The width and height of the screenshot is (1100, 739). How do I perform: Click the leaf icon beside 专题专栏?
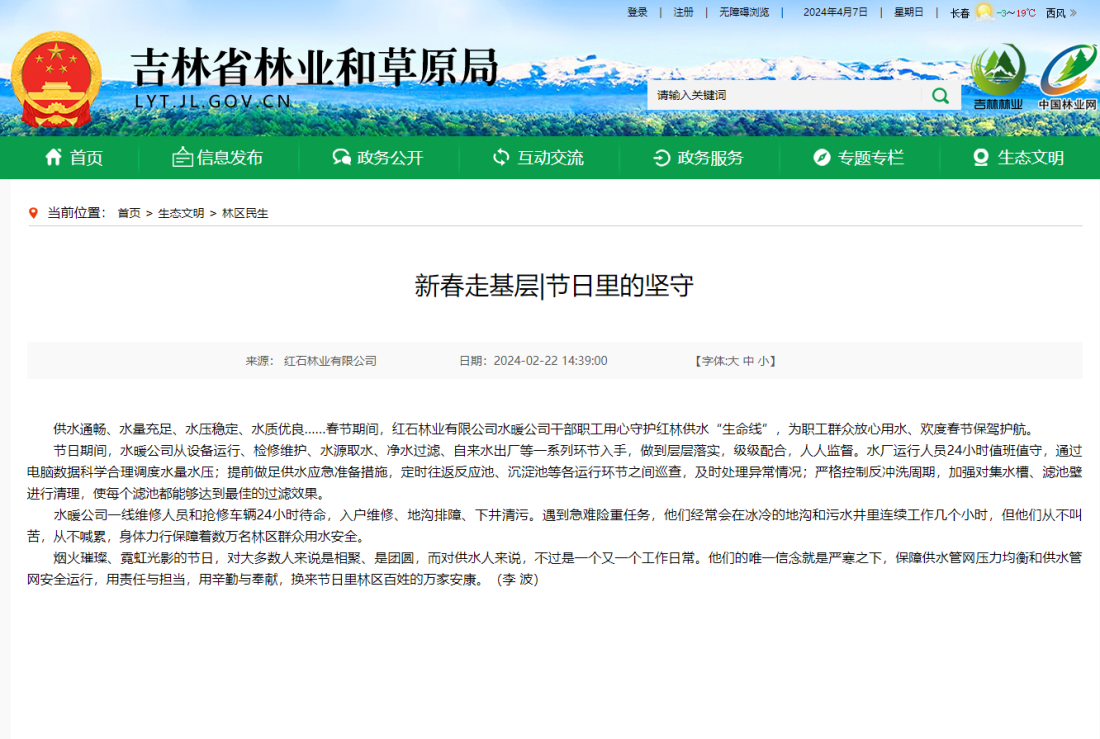click(821, 157)
